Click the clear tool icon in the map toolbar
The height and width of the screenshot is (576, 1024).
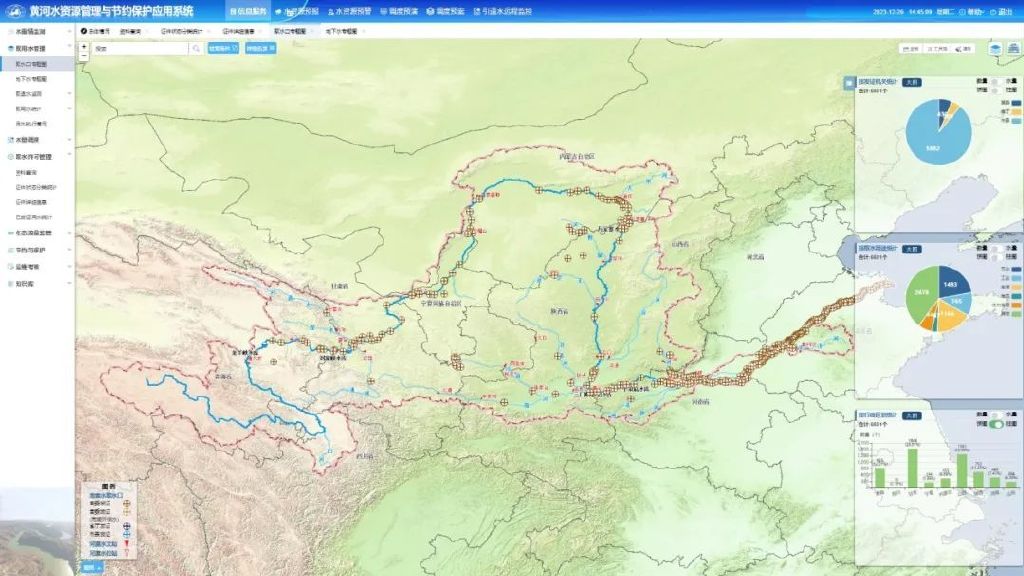959,48
